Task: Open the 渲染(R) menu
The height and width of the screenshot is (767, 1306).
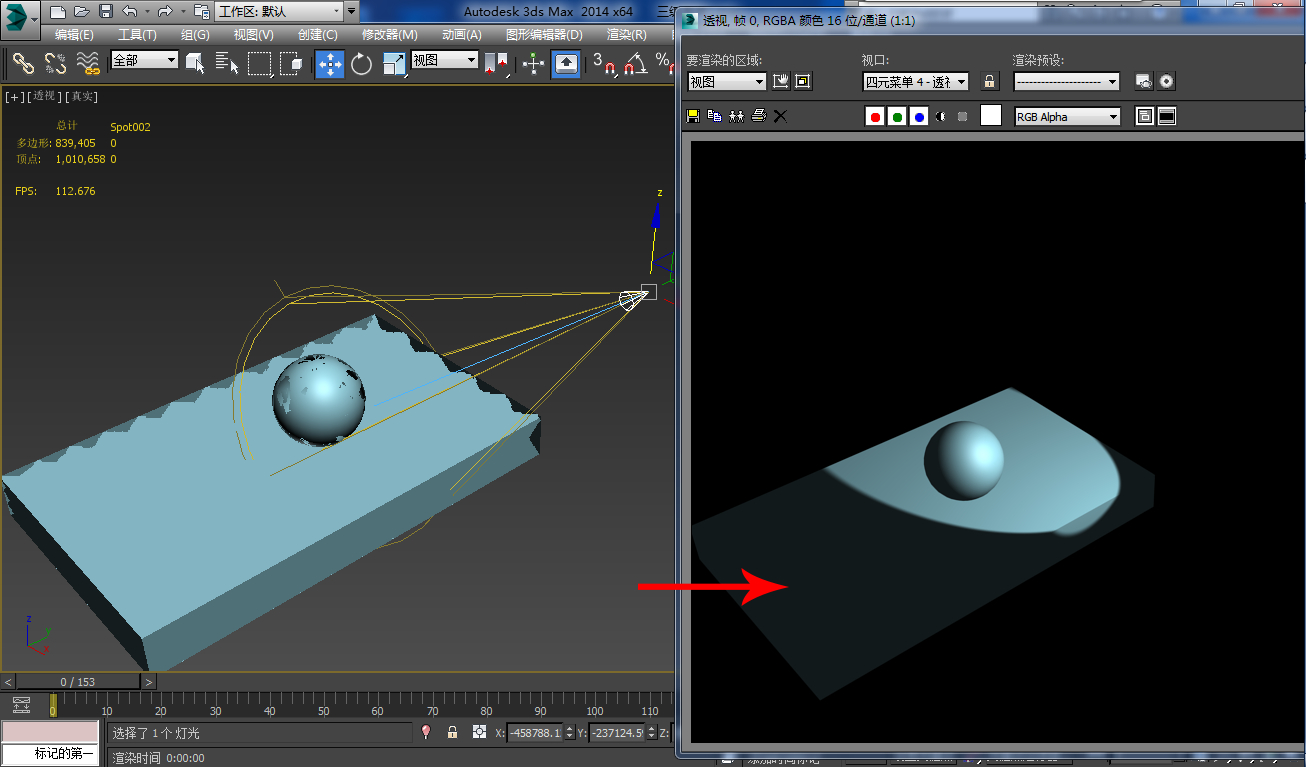Action: (x=626, y=34)
